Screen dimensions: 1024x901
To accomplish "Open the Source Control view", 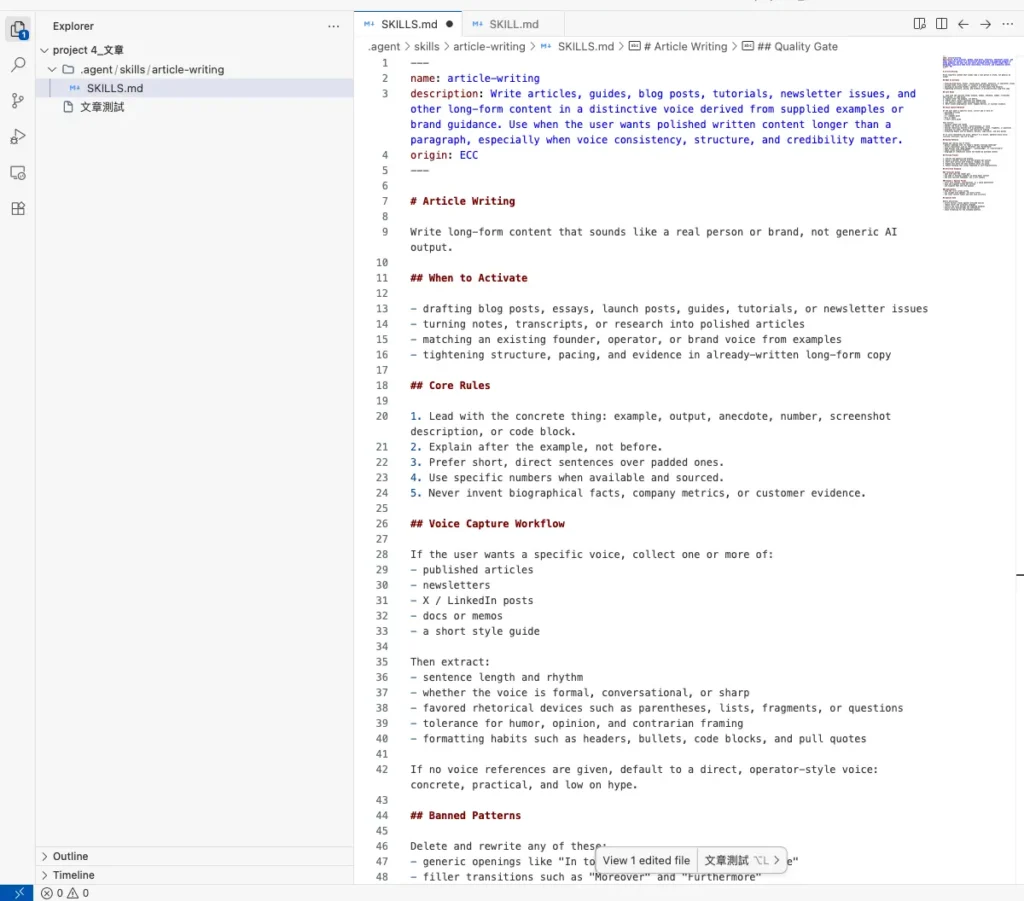I will click(18, 101).
